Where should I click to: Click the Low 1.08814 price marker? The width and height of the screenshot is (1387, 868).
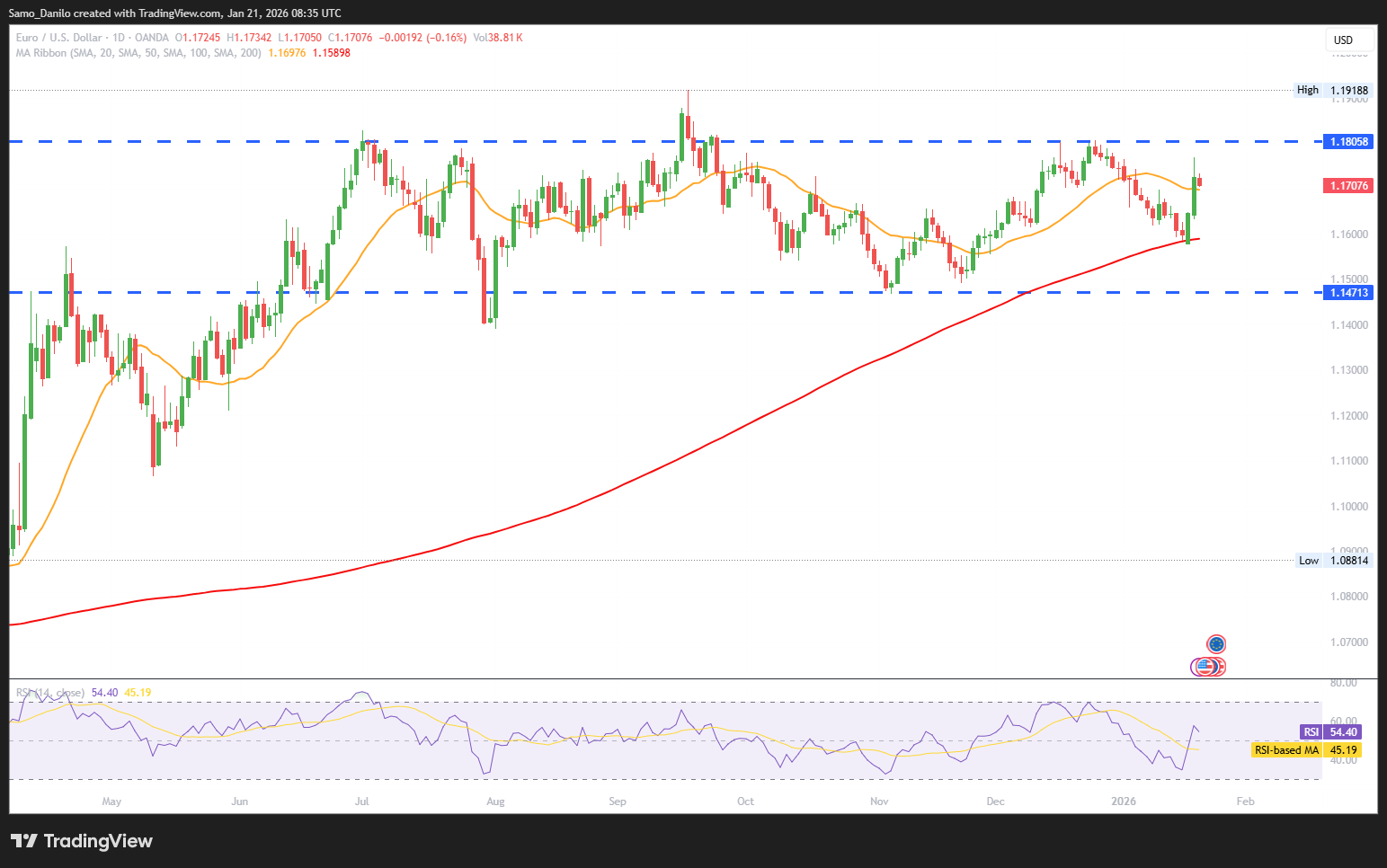[x=1334, y=561]
